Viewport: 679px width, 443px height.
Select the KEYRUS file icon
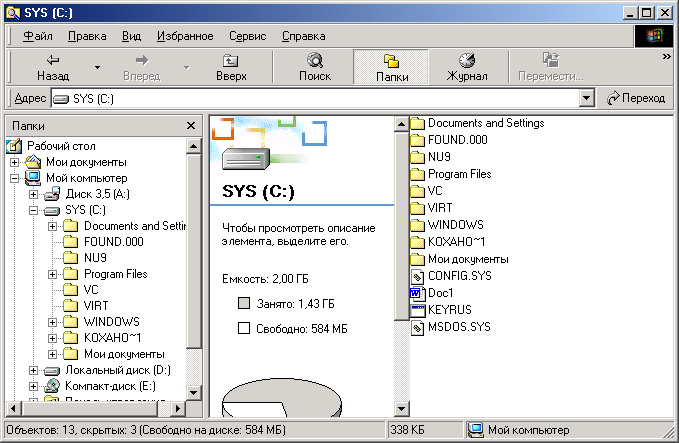pos(417,310)
